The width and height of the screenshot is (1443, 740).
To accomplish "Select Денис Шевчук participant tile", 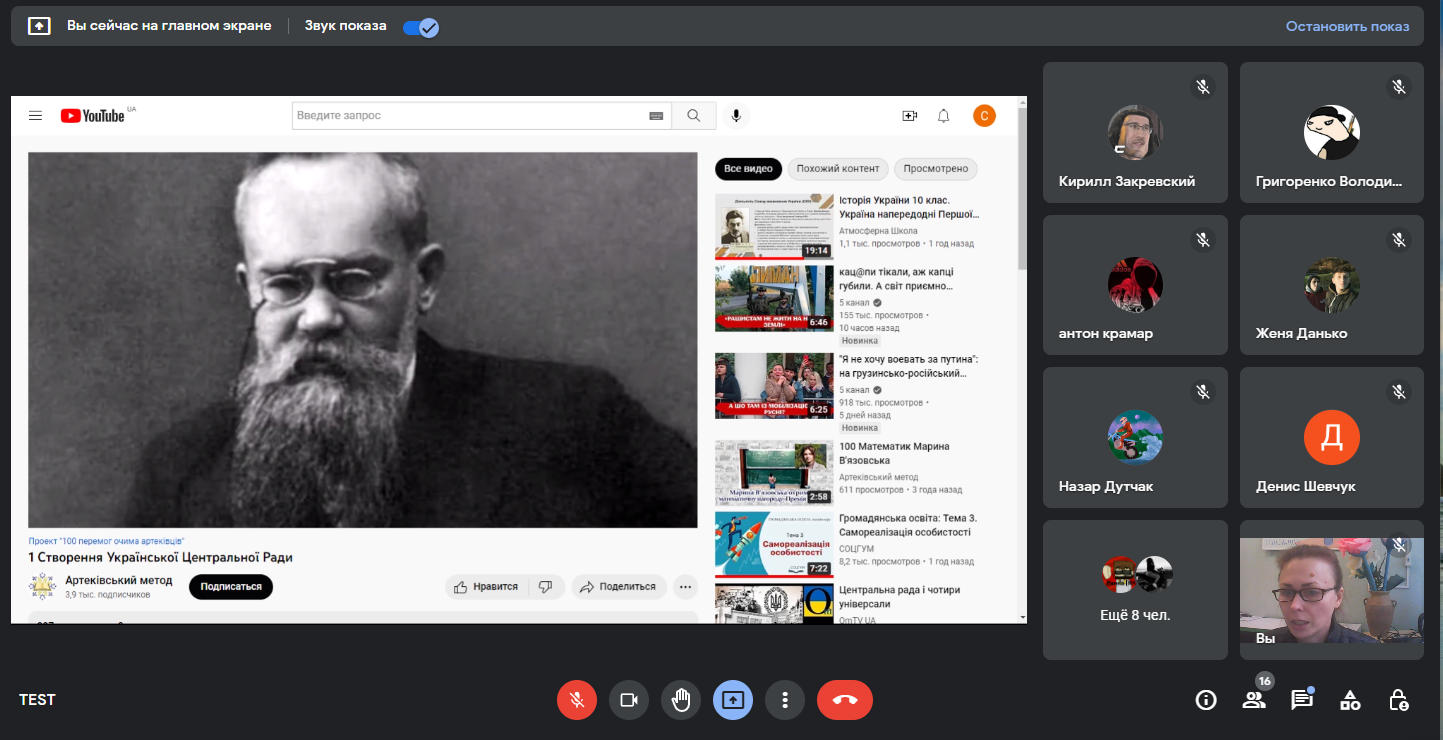I will click(x=1332, y=438).
